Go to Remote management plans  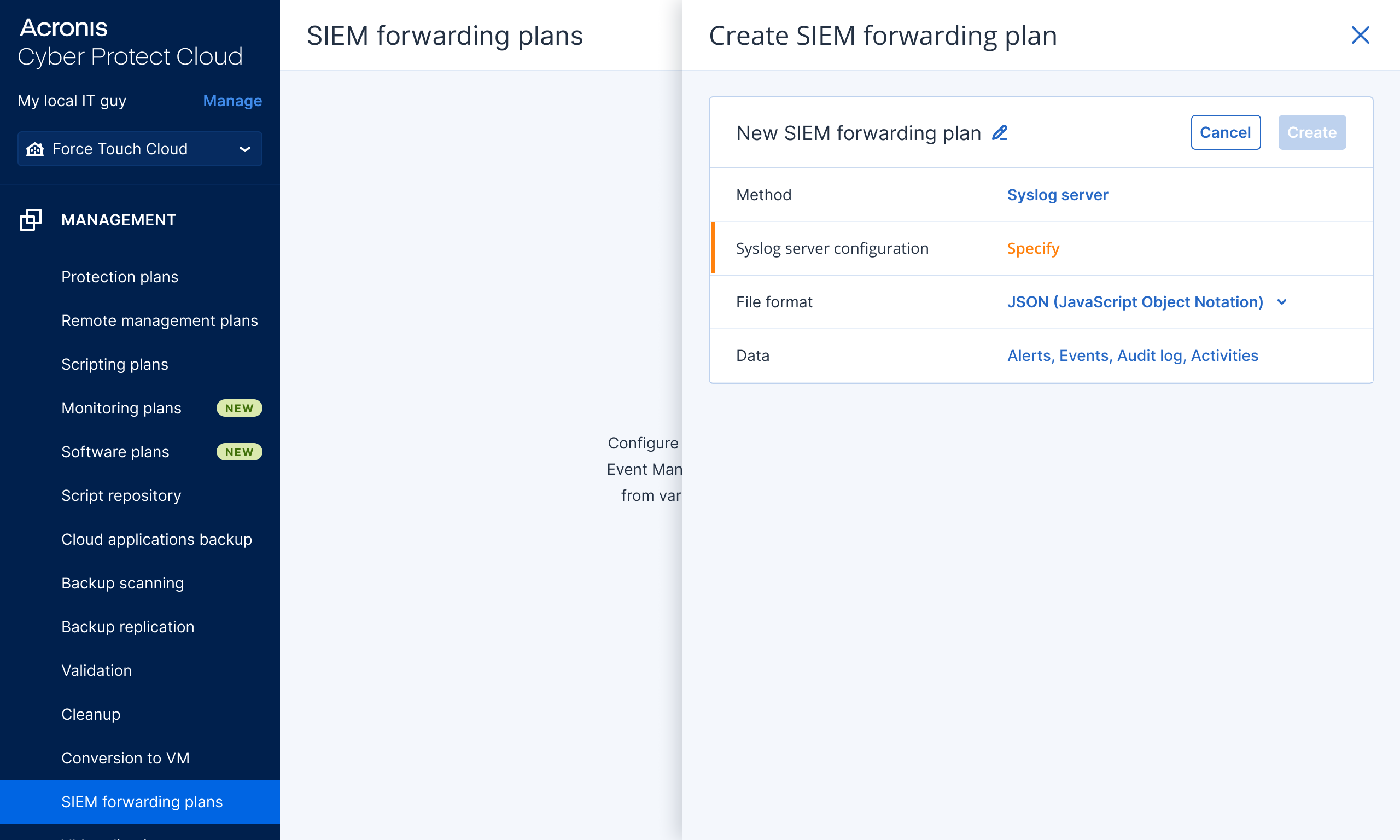tap(159, 320)
